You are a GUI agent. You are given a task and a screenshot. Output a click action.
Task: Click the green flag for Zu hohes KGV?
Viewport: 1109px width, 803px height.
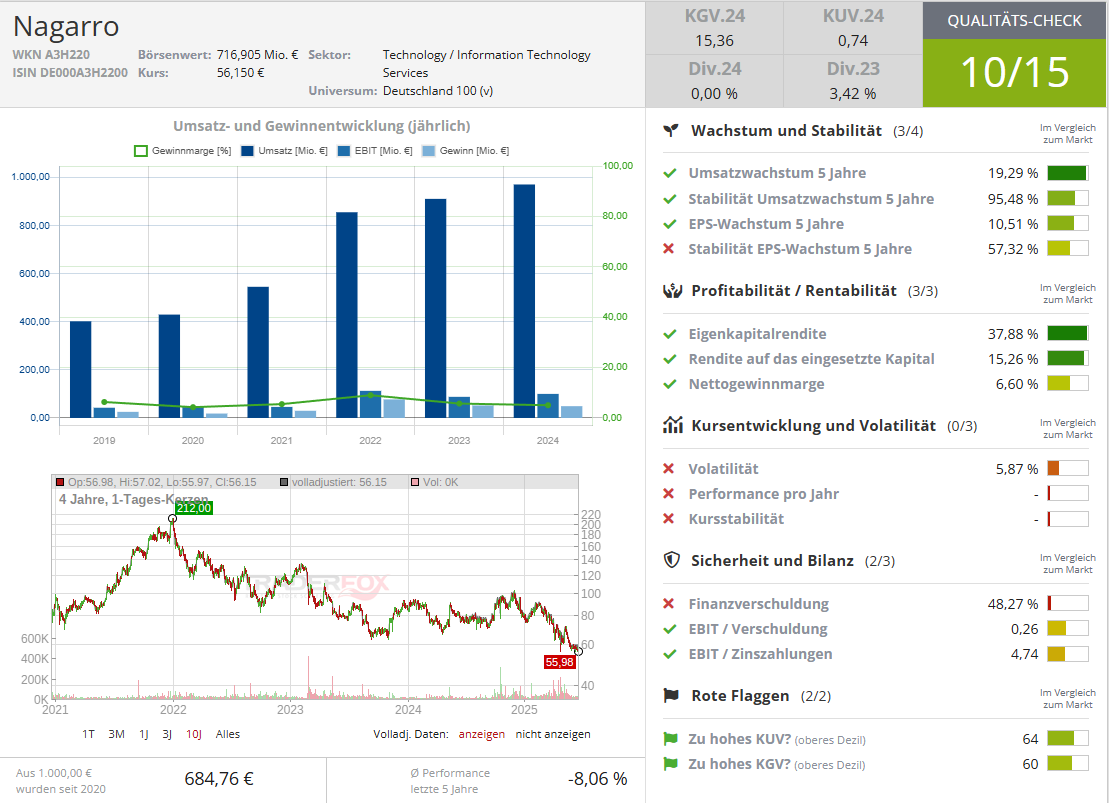coord(670,764)
